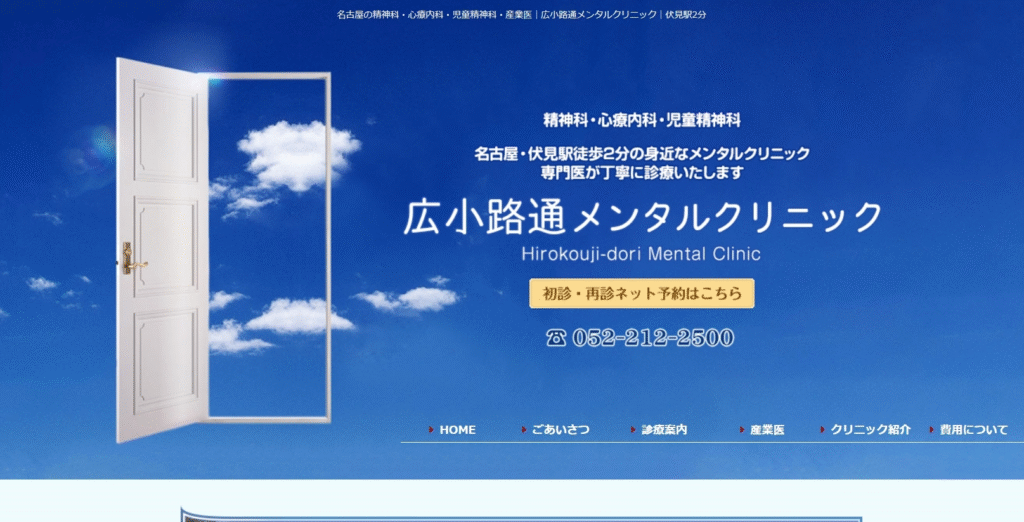The width and height of the screenshot is (1024, 522).
Task: Click the red arrow beside HOME
Action: click(x=432, y=430)
